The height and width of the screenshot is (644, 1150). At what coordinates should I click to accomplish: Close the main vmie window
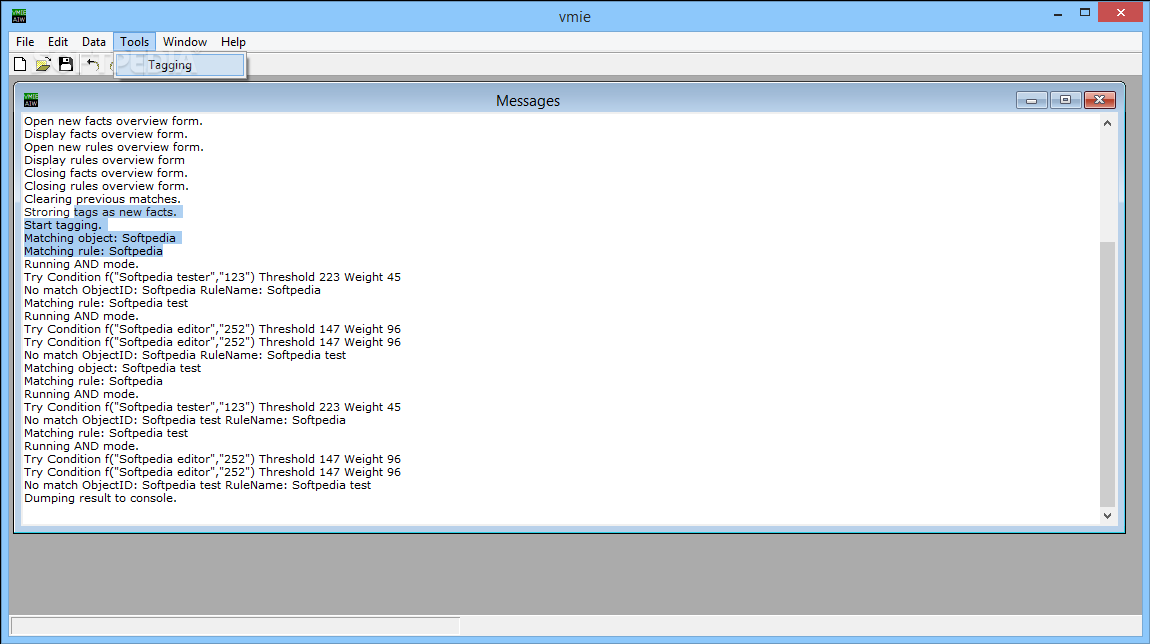click(1121, 12)
